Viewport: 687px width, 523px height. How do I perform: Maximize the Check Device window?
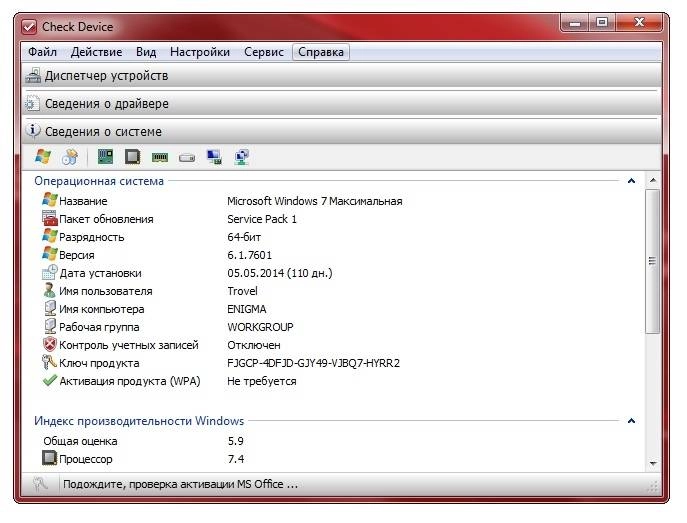pos(602,22)
